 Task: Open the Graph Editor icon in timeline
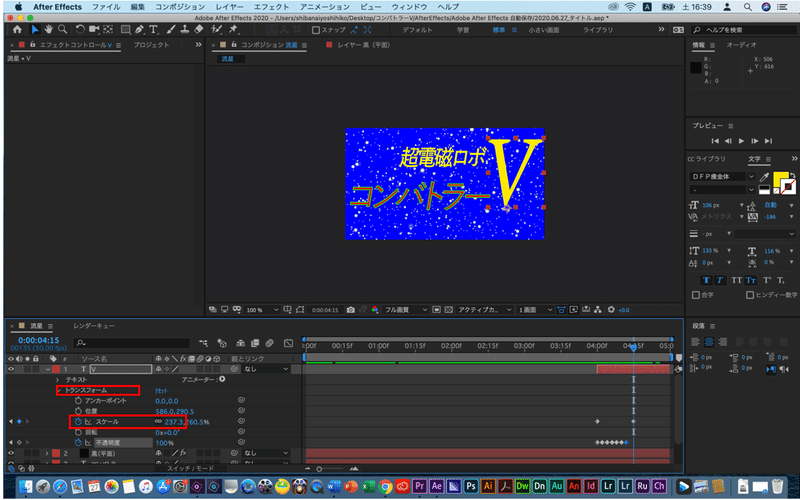coord(288,343)
